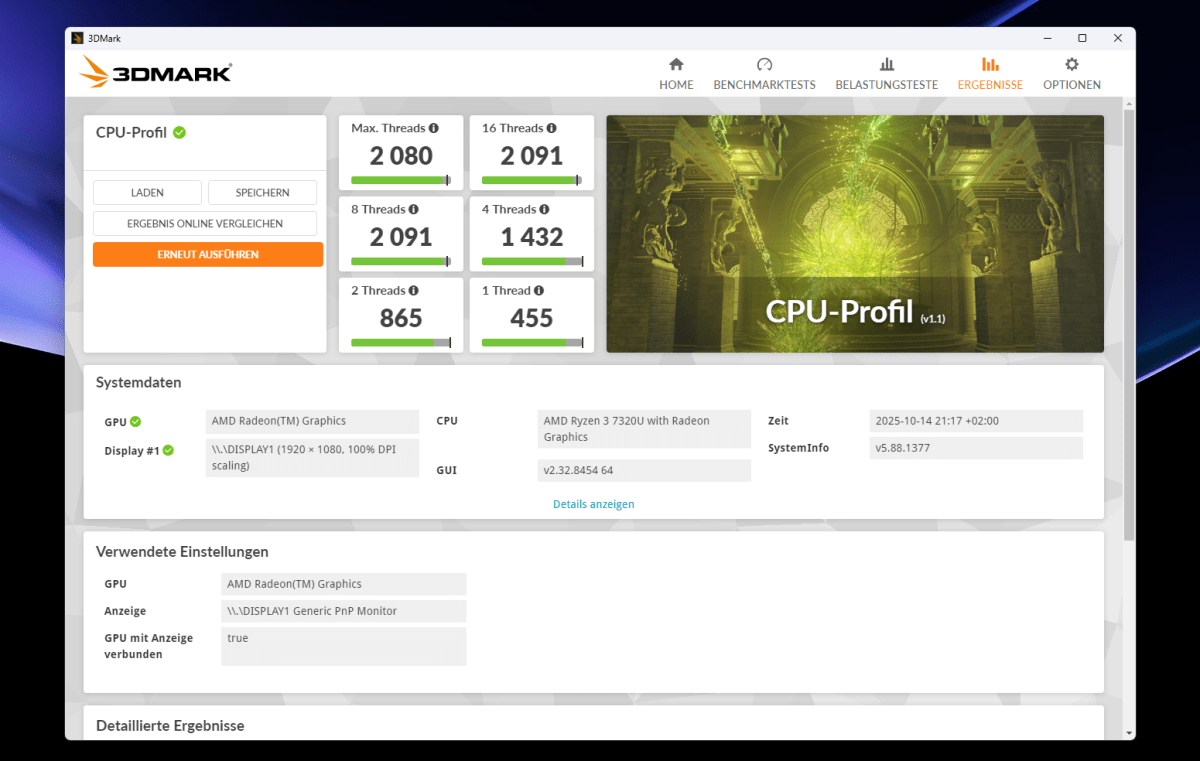The image size is (1200, 761).
Task: Switch to the BENCHMARKTESTS tab
Action: (x=764, y=62)
